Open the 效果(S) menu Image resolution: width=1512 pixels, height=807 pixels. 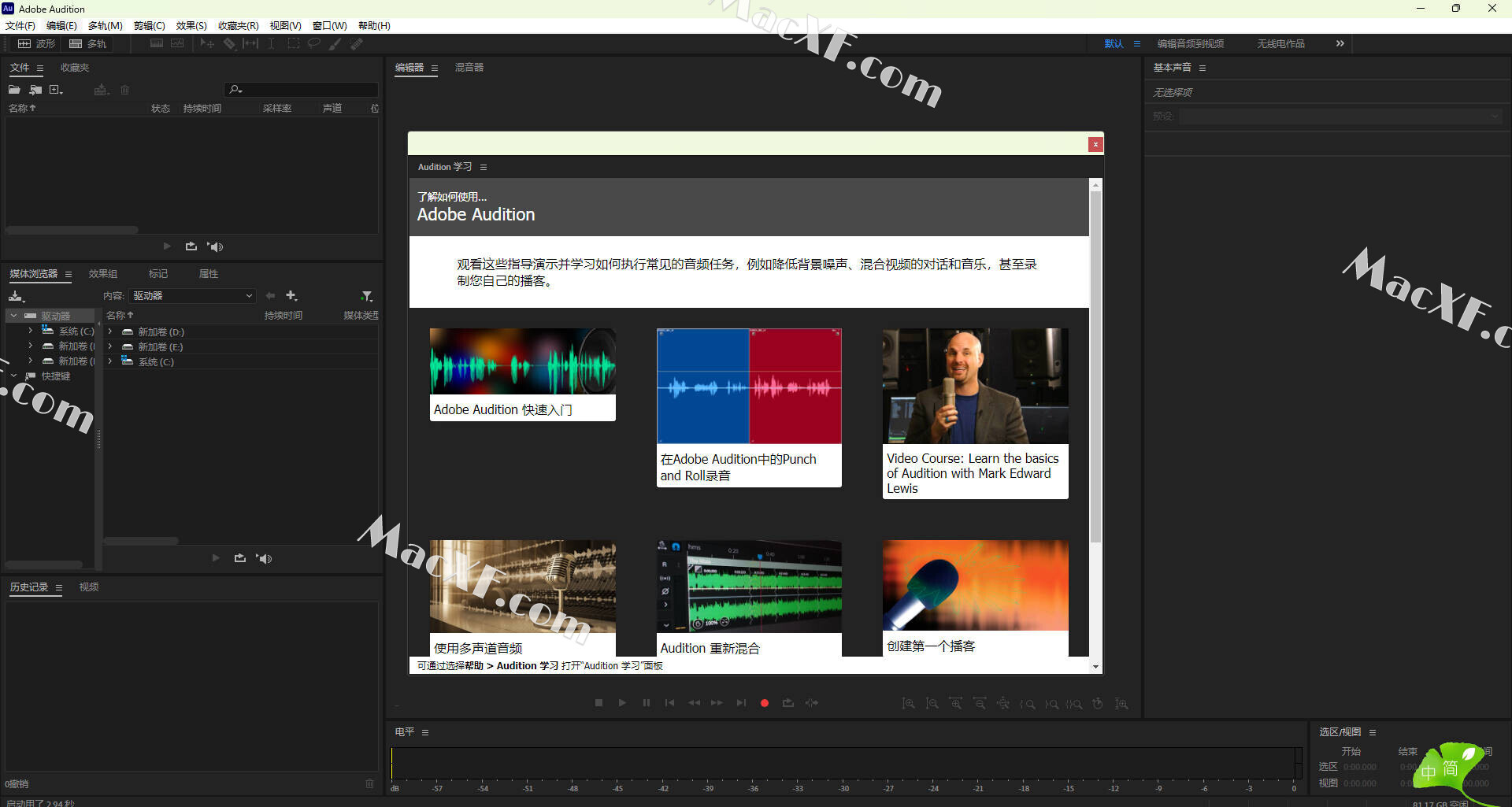(x=191, y=26)
